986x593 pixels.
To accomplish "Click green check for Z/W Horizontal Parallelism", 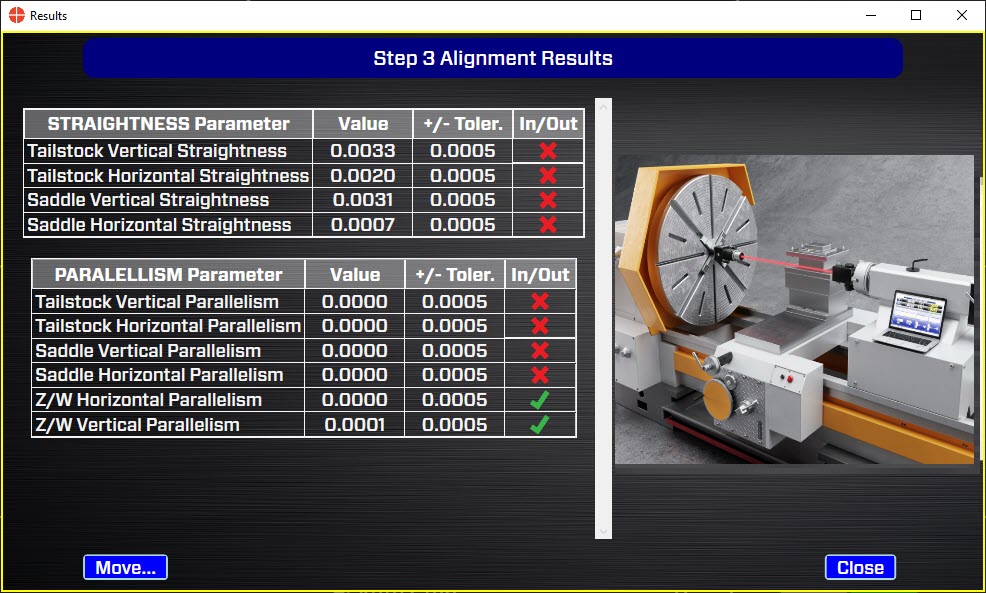I will pyautogui.click(x=540, y=399).
